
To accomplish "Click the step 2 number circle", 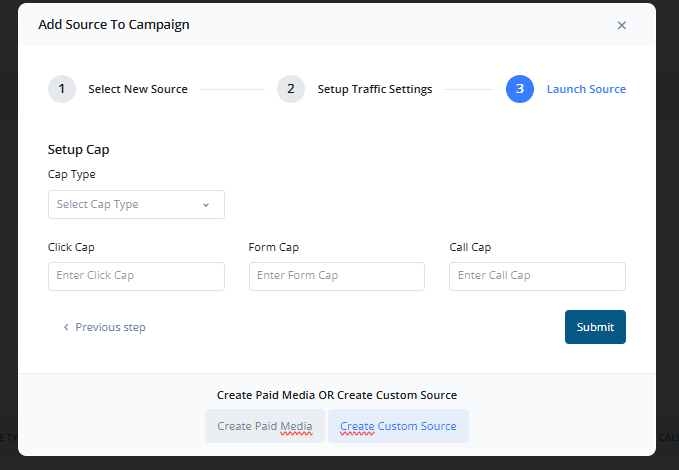I will coord(291,89).
